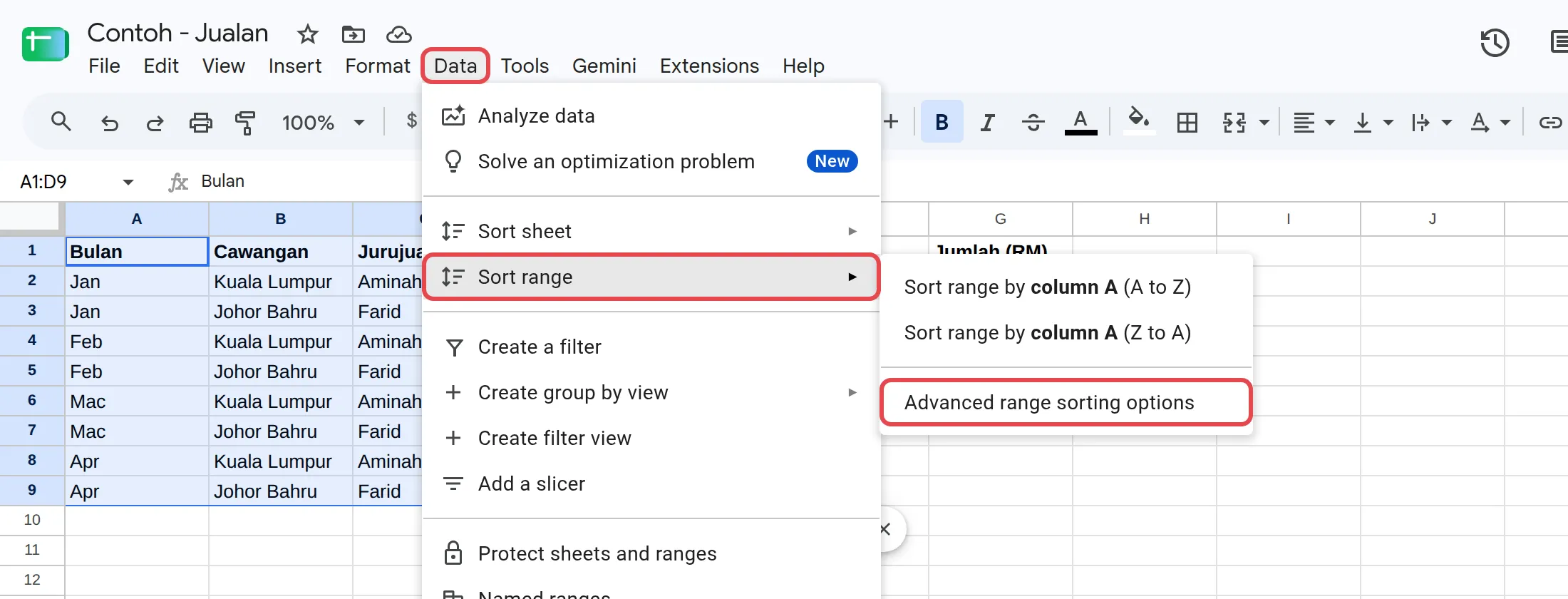Open the borders tool
This screenshot has height=599, width=1568.
pyautogui.click(x=1187, y=123)
